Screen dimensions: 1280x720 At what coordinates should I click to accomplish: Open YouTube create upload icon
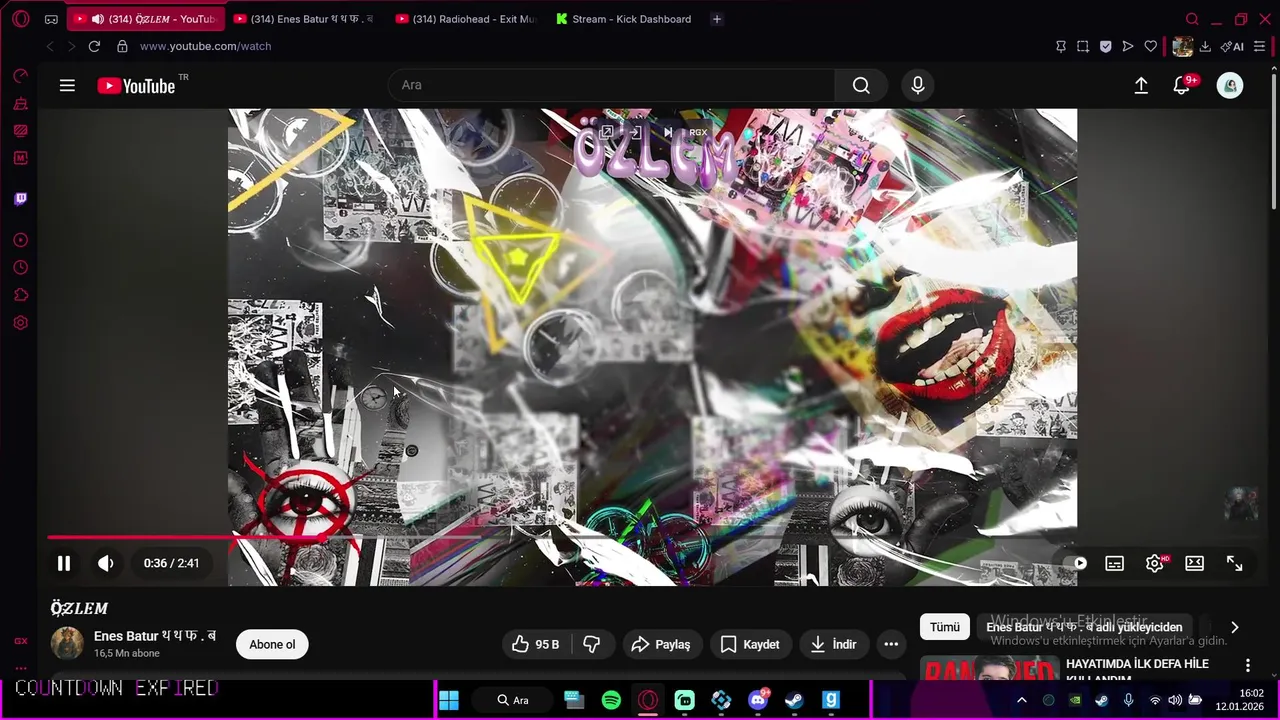pyautogui.click(x=1141, y=86)
